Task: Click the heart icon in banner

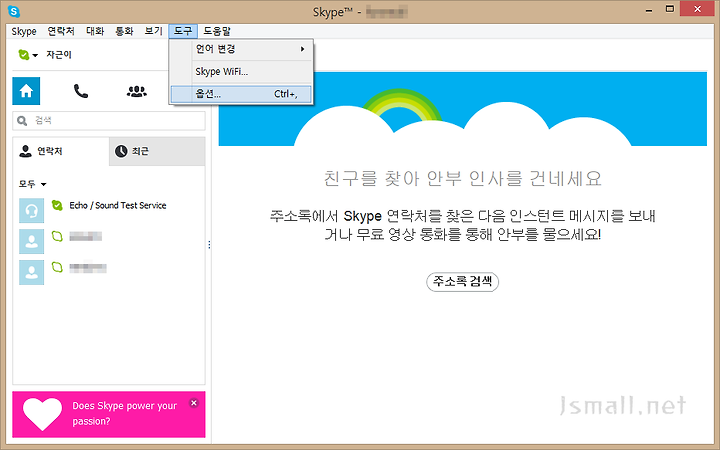Action: point(42,414)
